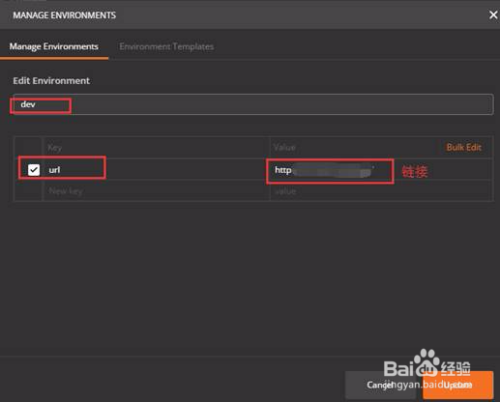Click the http value field

point(381,170)
